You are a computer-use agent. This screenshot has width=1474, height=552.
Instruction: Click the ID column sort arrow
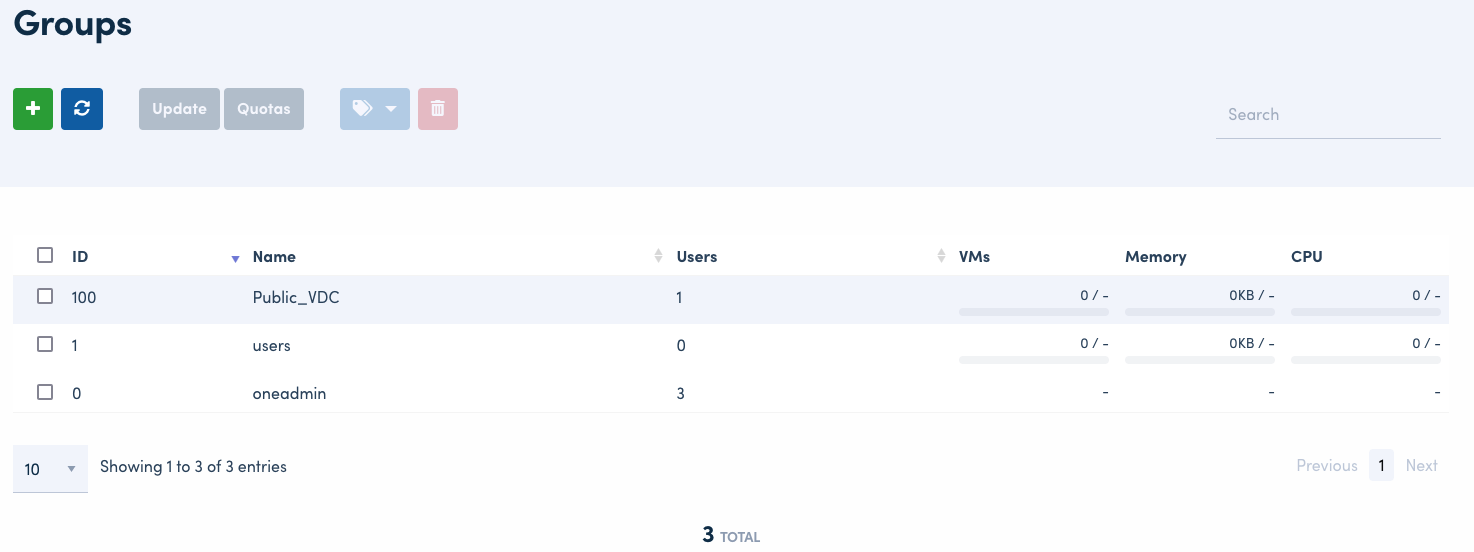point(235,258)
